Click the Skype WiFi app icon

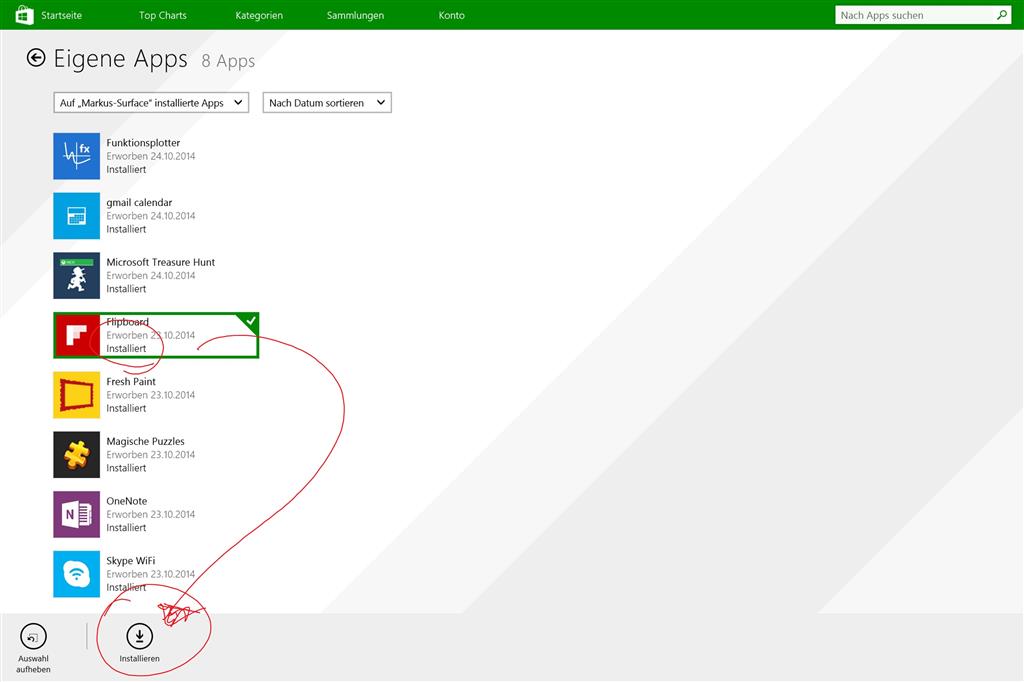pos(76,574)
